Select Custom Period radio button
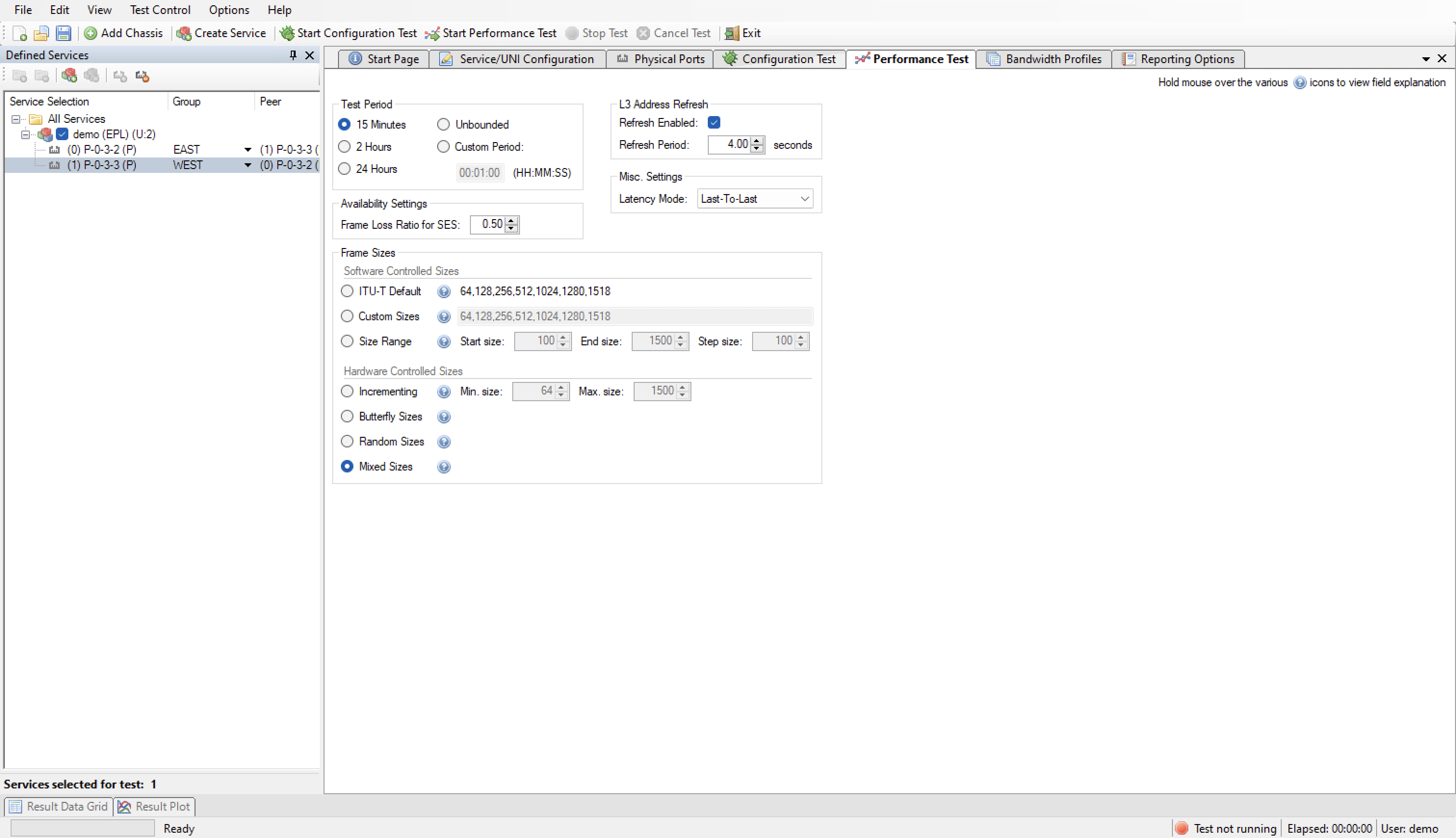Viewport: 1456px width, 838px height. (x=443, y=146)
